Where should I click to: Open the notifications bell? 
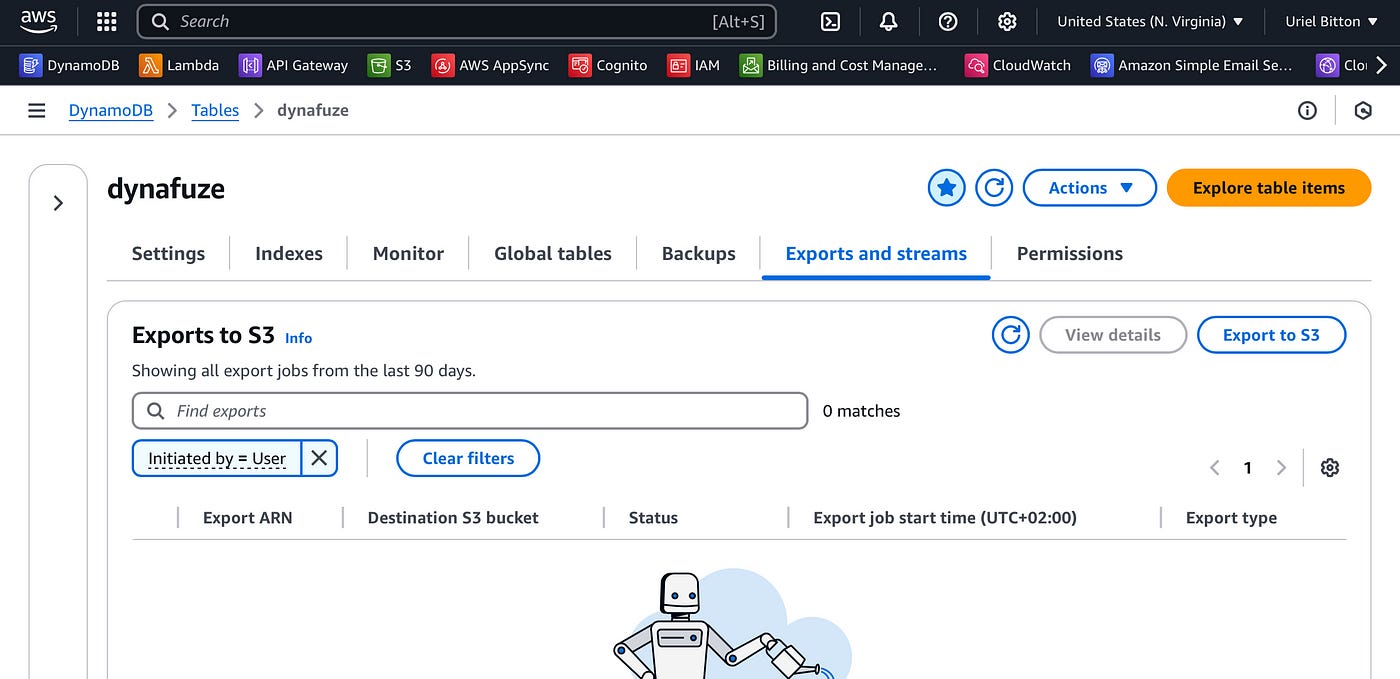[889, 21]
